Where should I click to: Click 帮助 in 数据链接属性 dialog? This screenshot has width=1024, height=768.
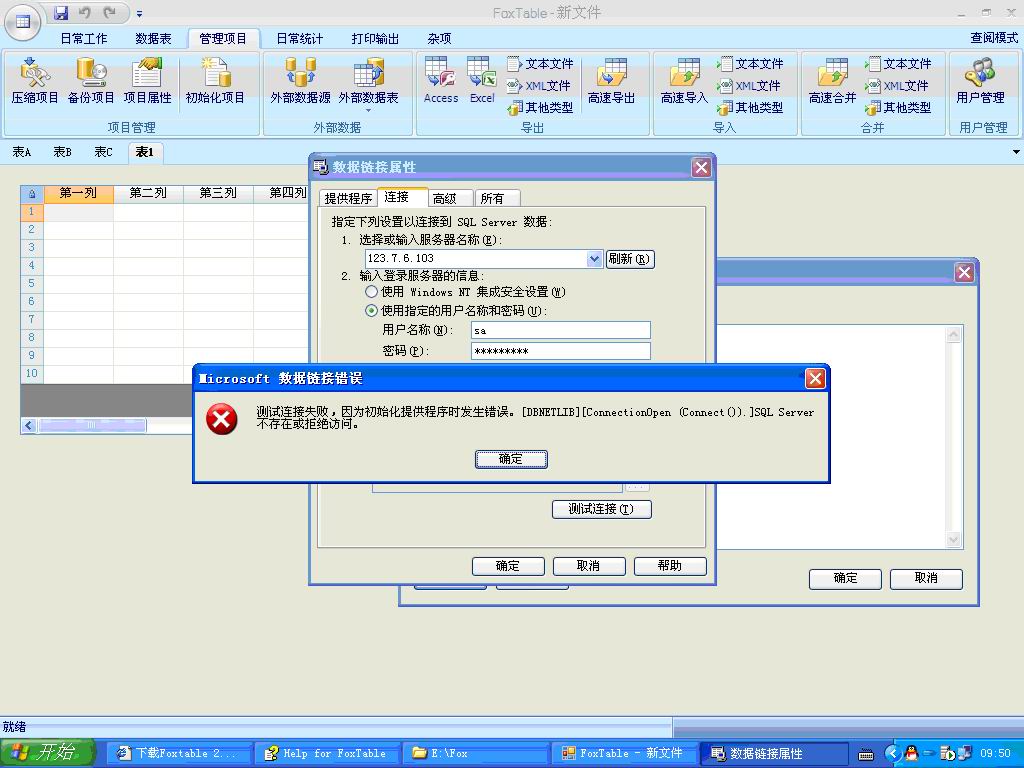coord(670,566)
